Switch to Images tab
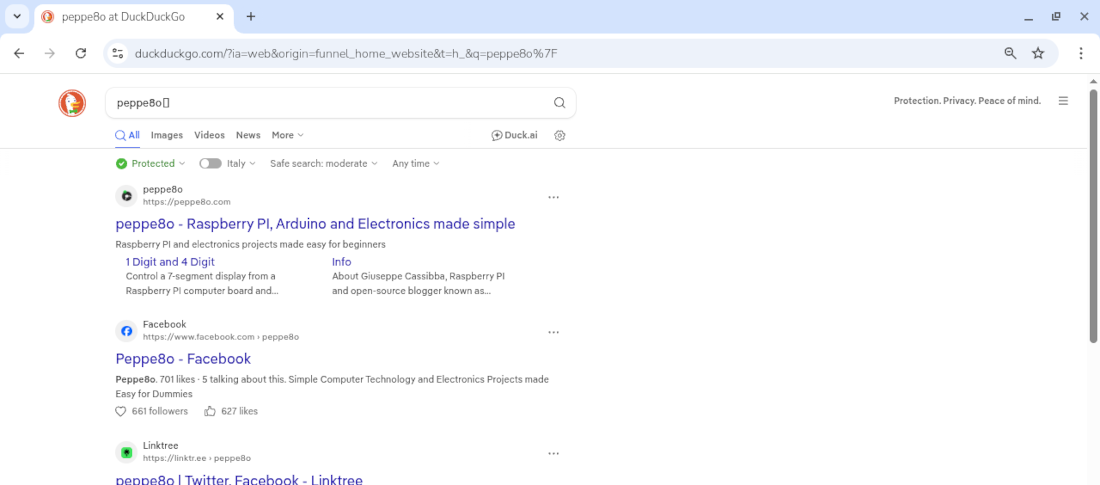The width and height of the screenshot is (1100, 485). (167, 135)
